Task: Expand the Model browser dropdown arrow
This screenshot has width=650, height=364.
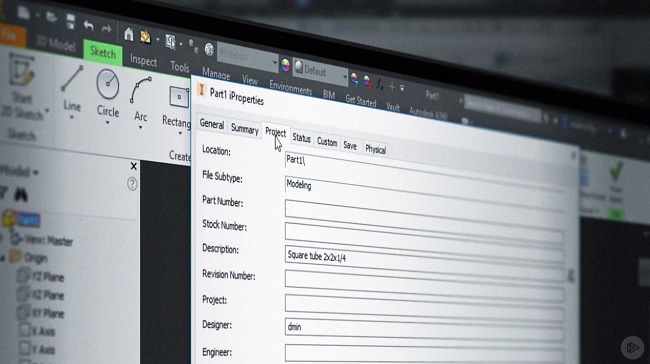Action: pyautogui.click(x=36, y=172)
